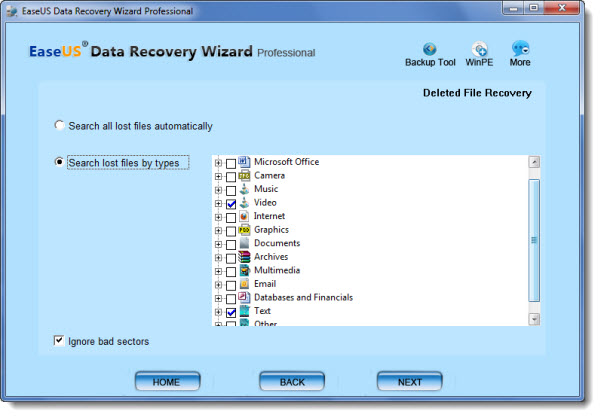Select the Archives tree label
Screen dimensions: 600x417
pyautogui.click(x=271, y=257)
